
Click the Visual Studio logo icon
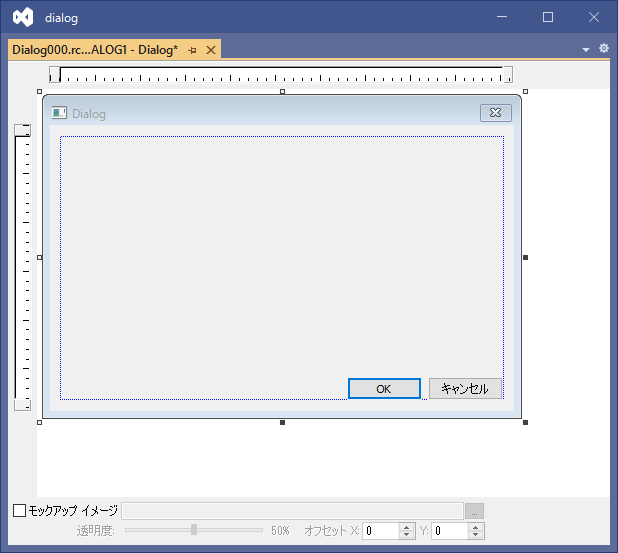click(23, 17)
